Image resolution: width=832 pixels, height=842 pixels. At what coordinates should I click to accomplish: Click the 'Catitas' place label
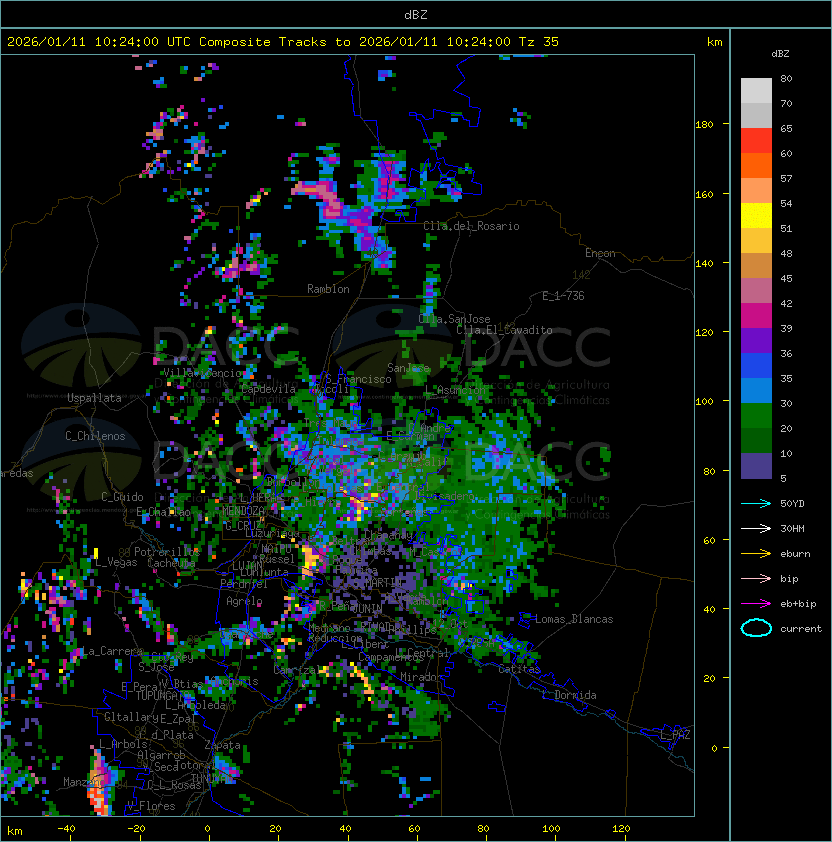[519, 669]
